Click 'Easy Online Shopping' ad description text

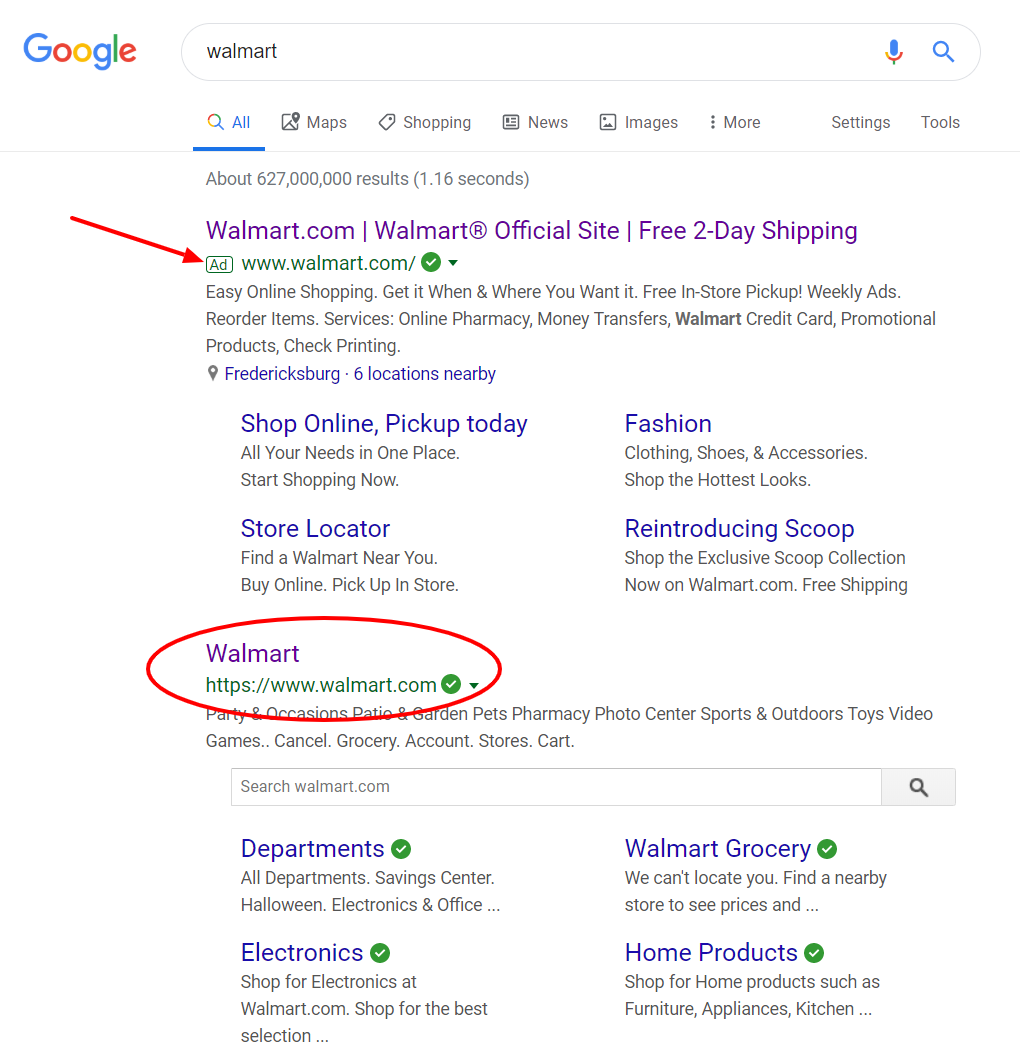pyautogui.click(x=570, y=319)
